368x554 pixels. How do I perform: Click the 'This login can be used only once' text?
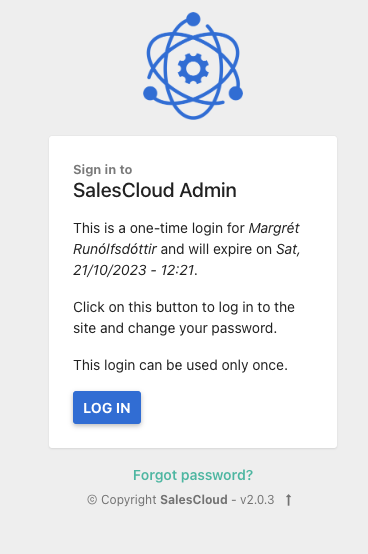[x=180, y=365]
